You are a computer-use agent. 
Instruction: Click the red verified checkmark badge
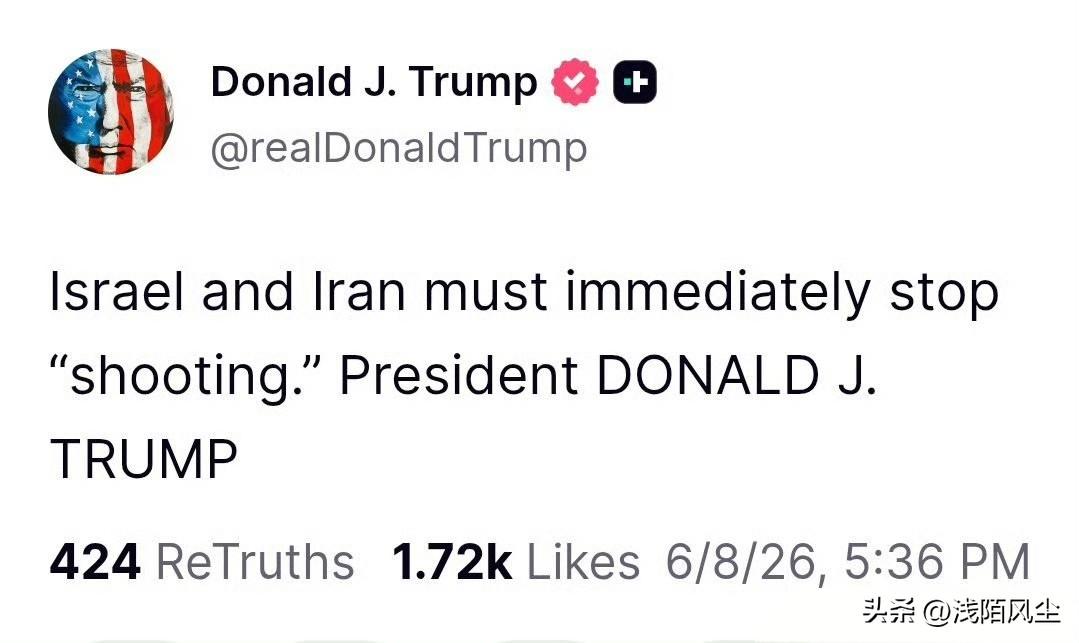point(575,82)
